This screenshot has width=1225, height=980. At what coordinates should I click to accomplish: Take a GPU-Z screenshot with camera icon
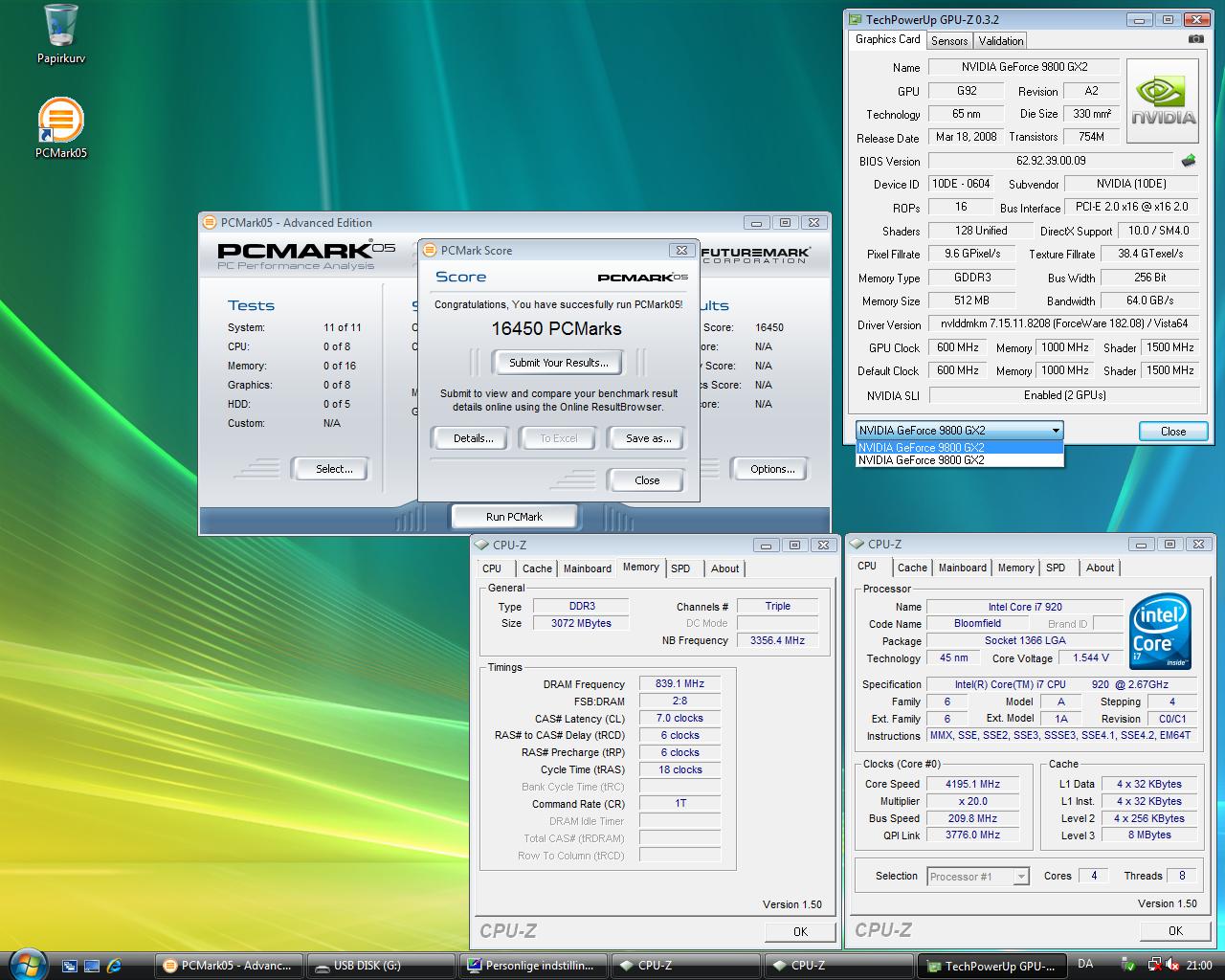[x=1195, y=39]
